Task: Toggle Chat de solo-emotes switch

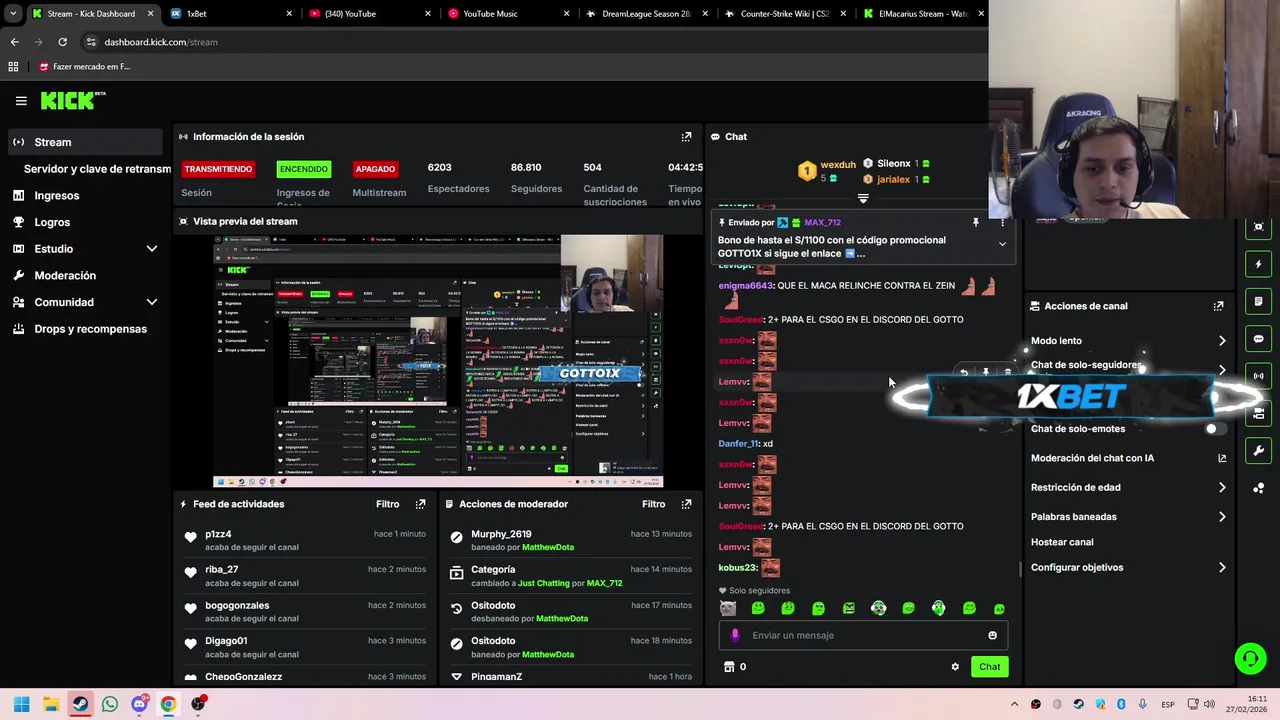Action: point(1214,429)
